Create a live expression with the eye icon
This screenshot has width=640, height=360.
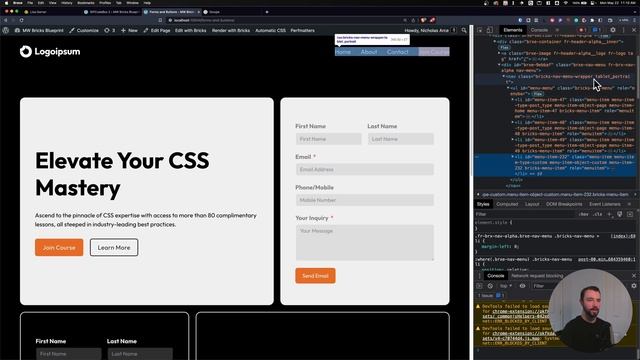522,286
